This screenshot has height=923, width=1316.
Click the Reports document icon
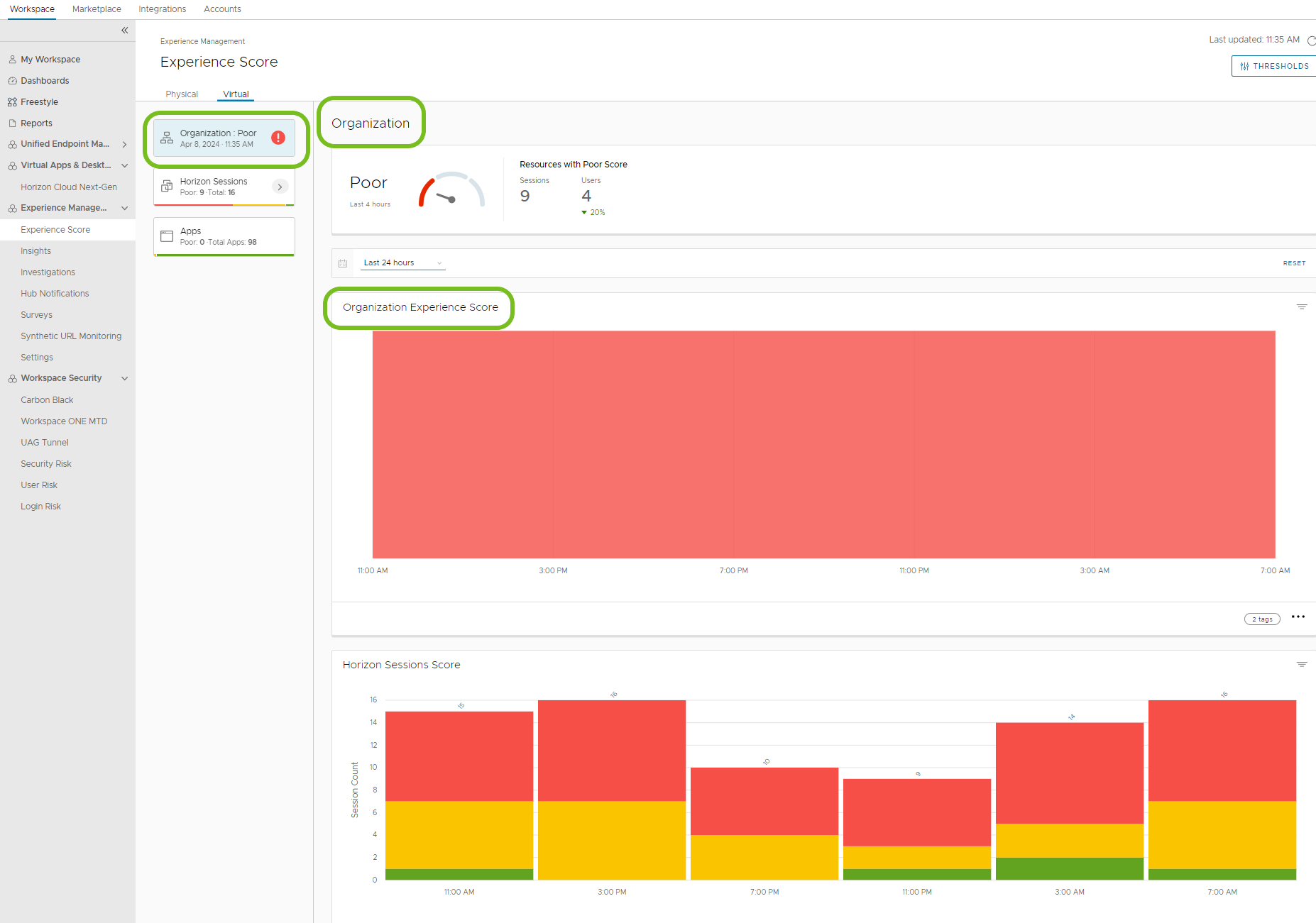[12, 123]
